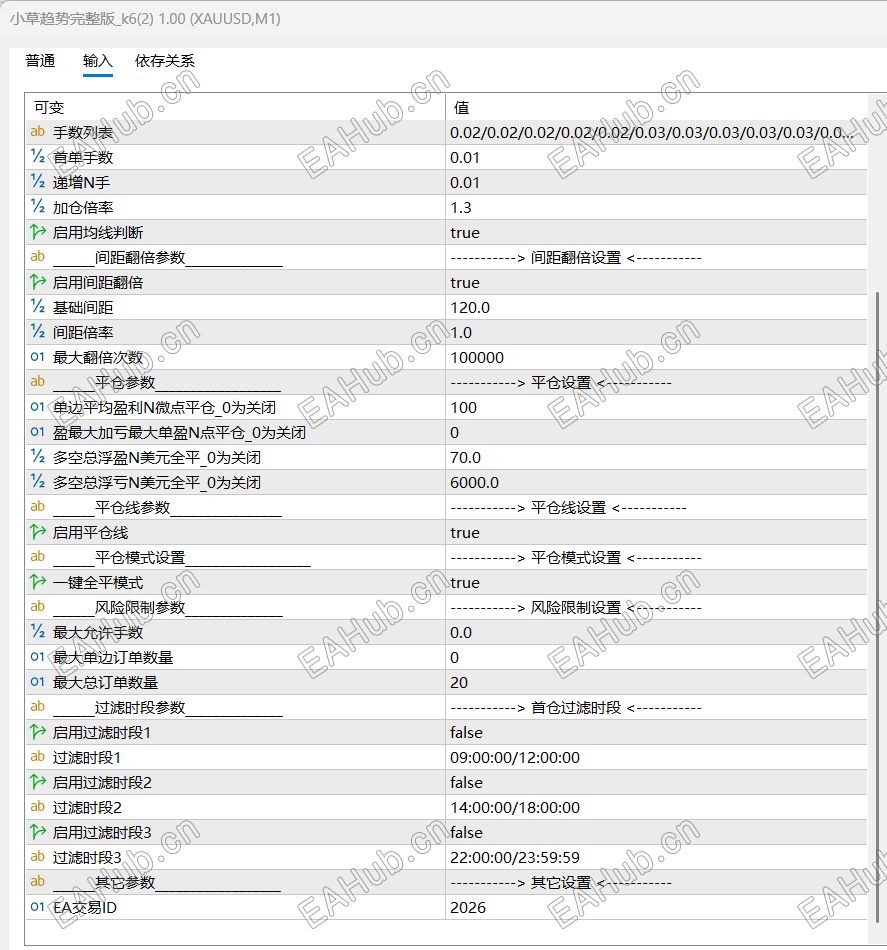The image size is (887, 950).
Task: Click the fraction icon beside 多空总浮亏N美元全平
Action: tap(38, 482)
